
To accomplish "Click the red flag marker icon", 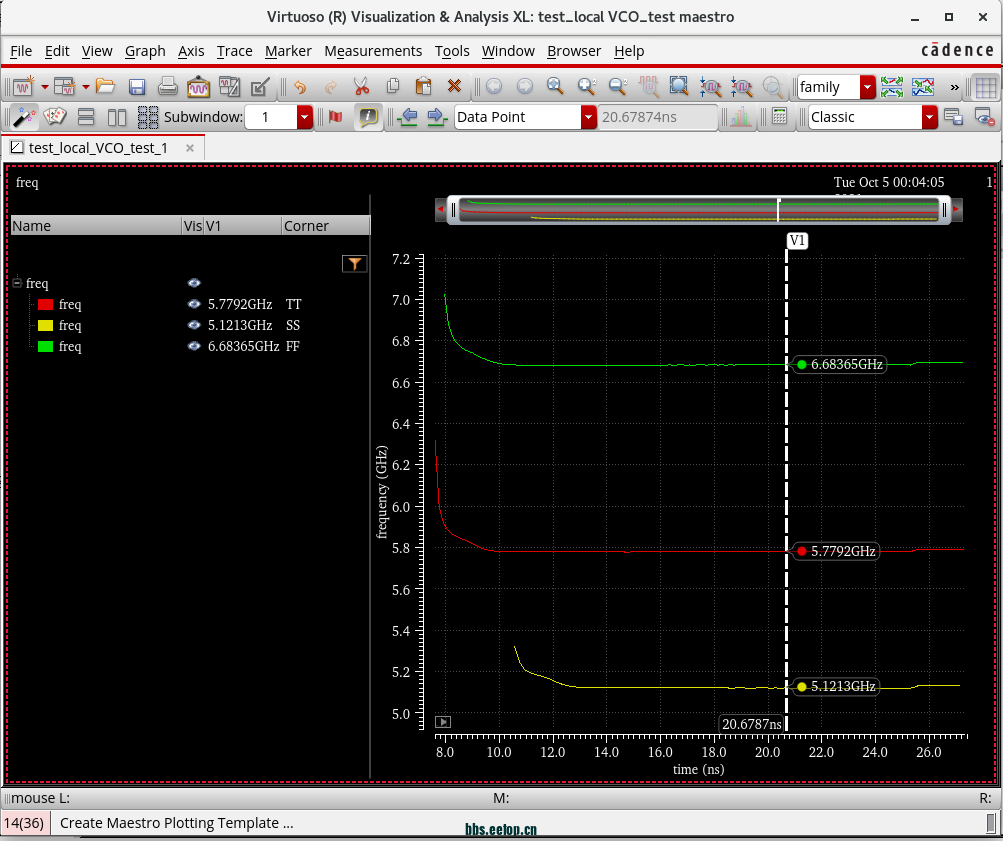I will (336, 117).
